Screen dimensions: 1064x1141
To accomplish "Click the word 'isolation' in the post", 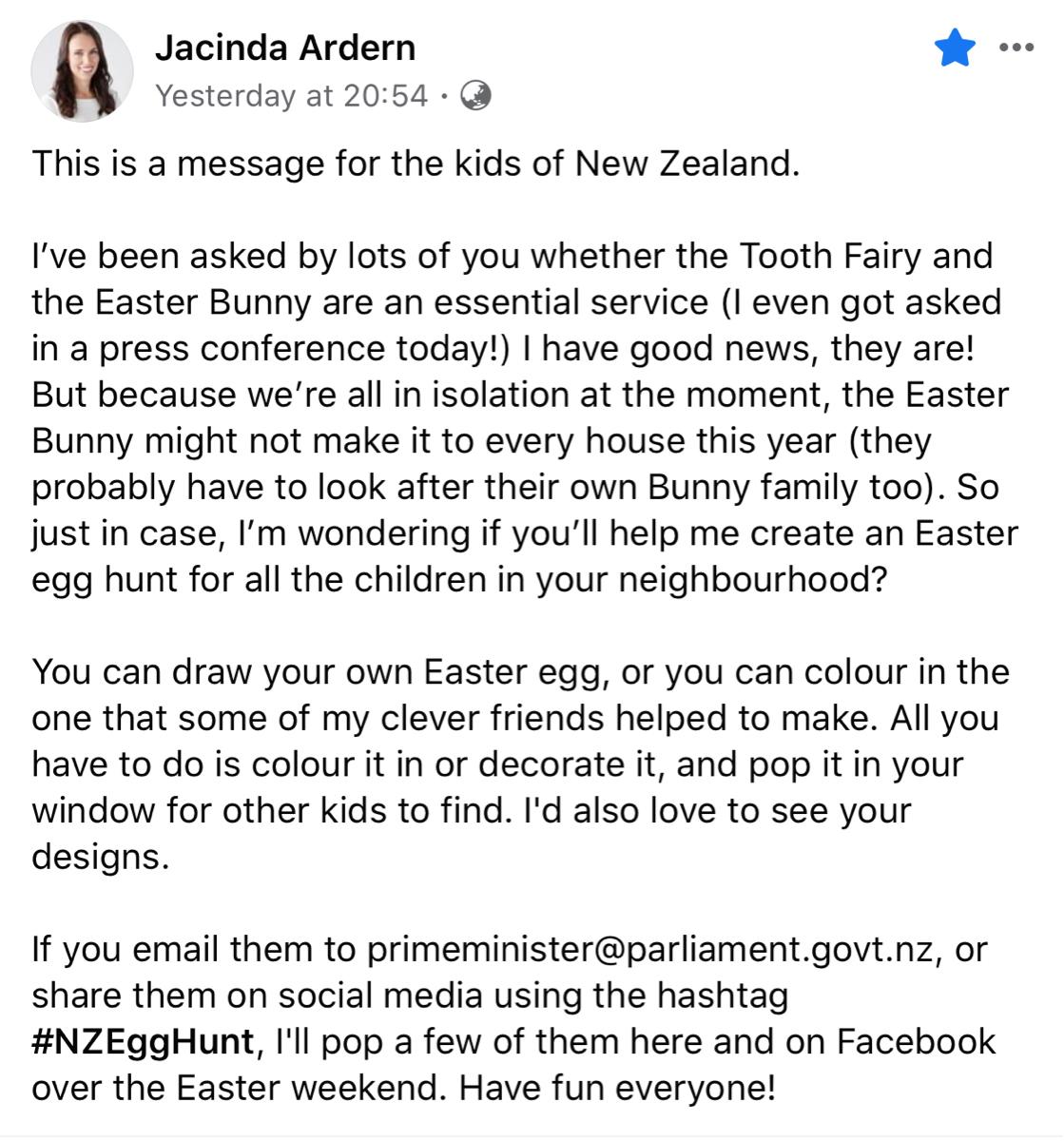I will 535,395.
